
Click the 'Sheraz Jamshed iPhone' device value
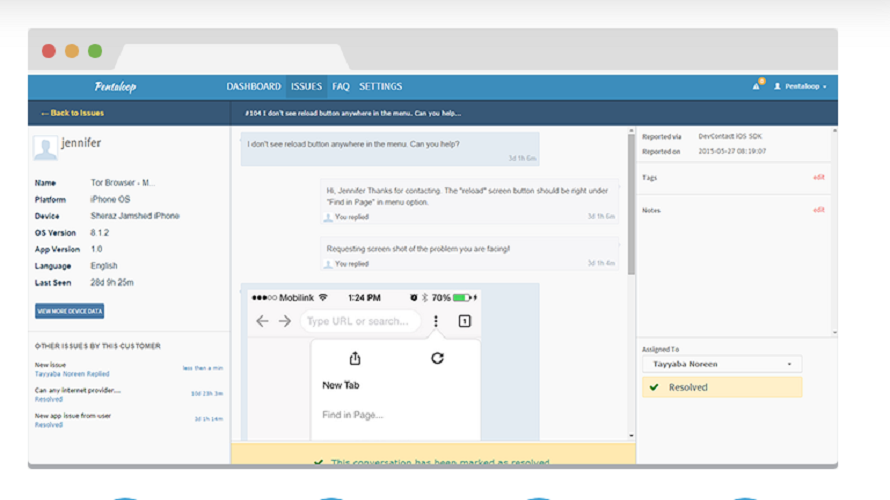(x=135, y=216)
